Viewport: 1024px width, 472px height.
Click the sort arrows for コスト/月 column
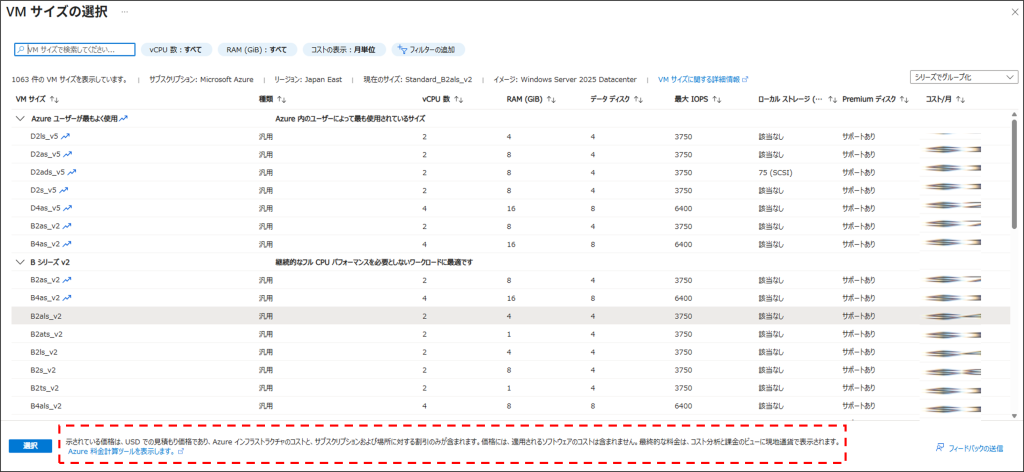point(961,100)
